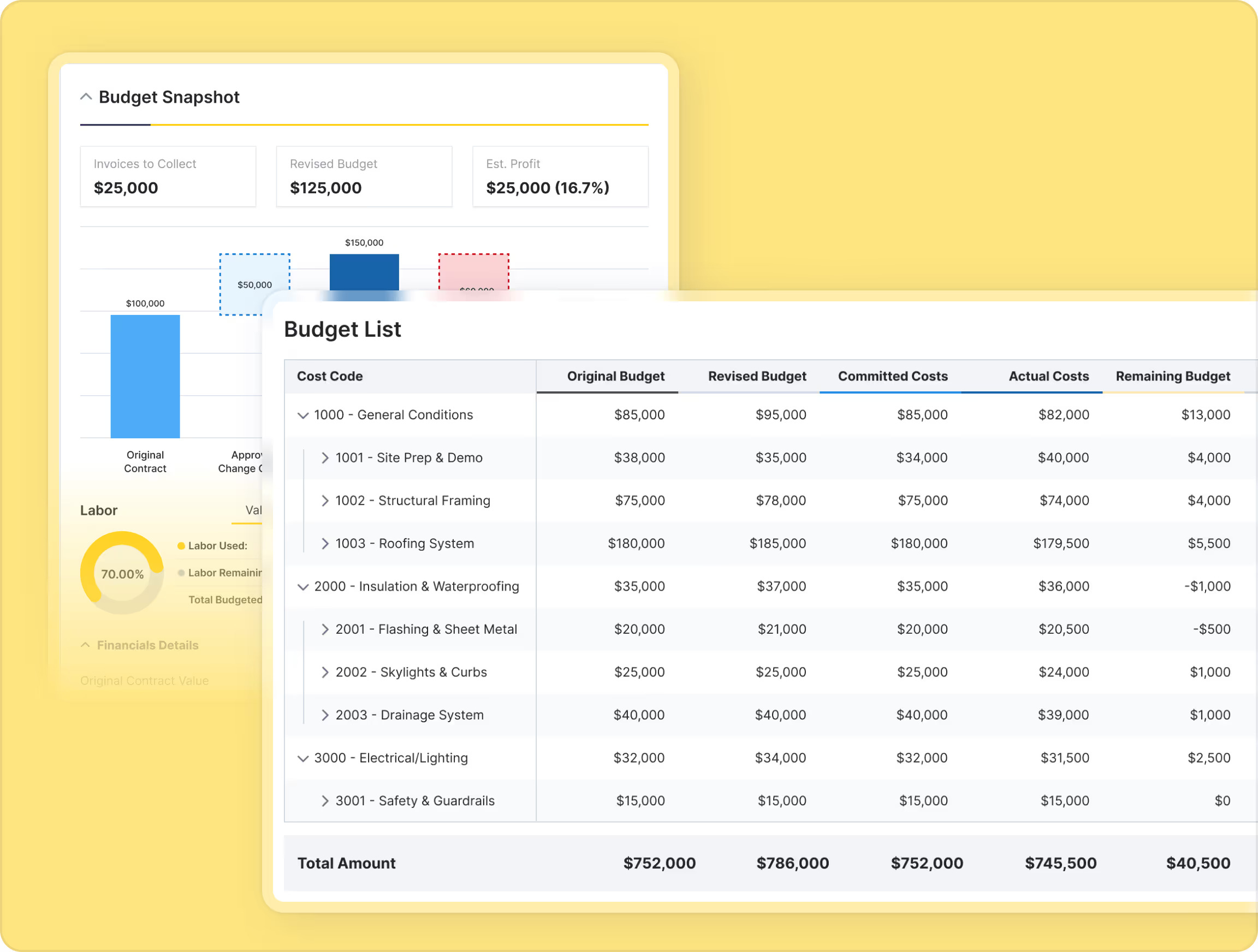This screenshot has height=952, width=1258.
Task: Expand the 1003 - Roofing System row
Action: tap(325, 544)
